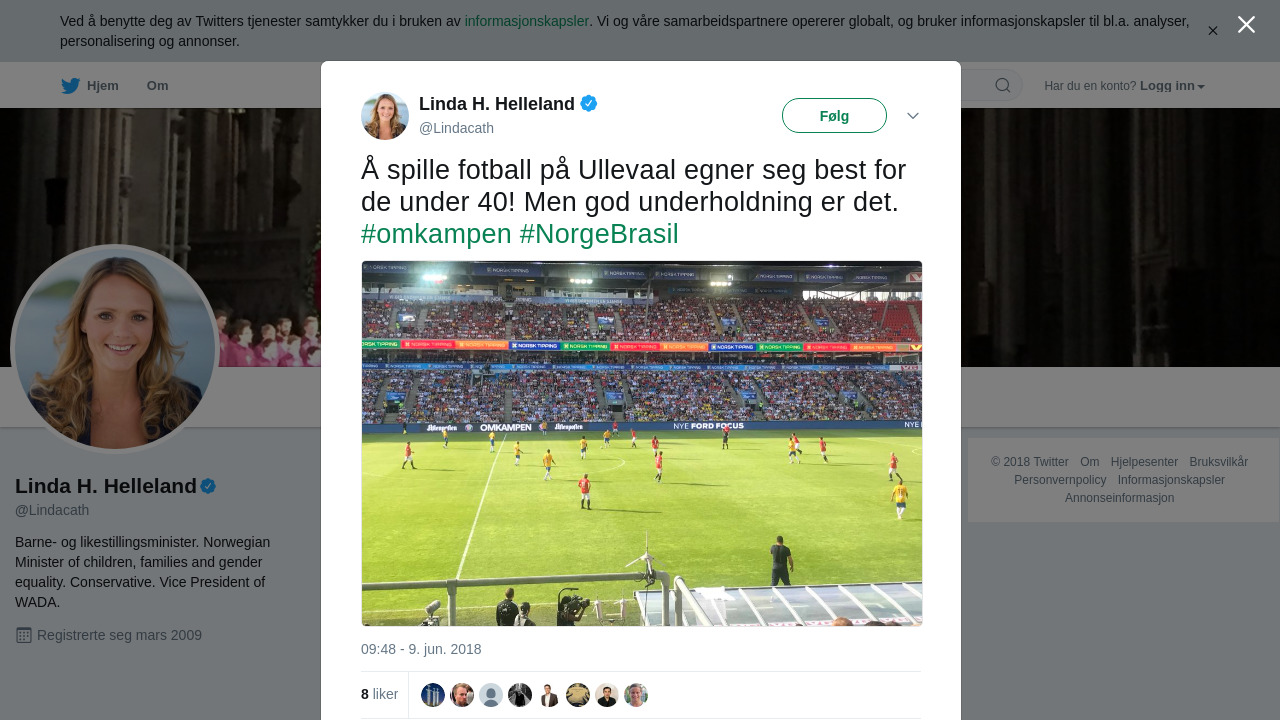
Task: Open the 8 liker count
Action: pyautogui.click(x=379, y=694)
